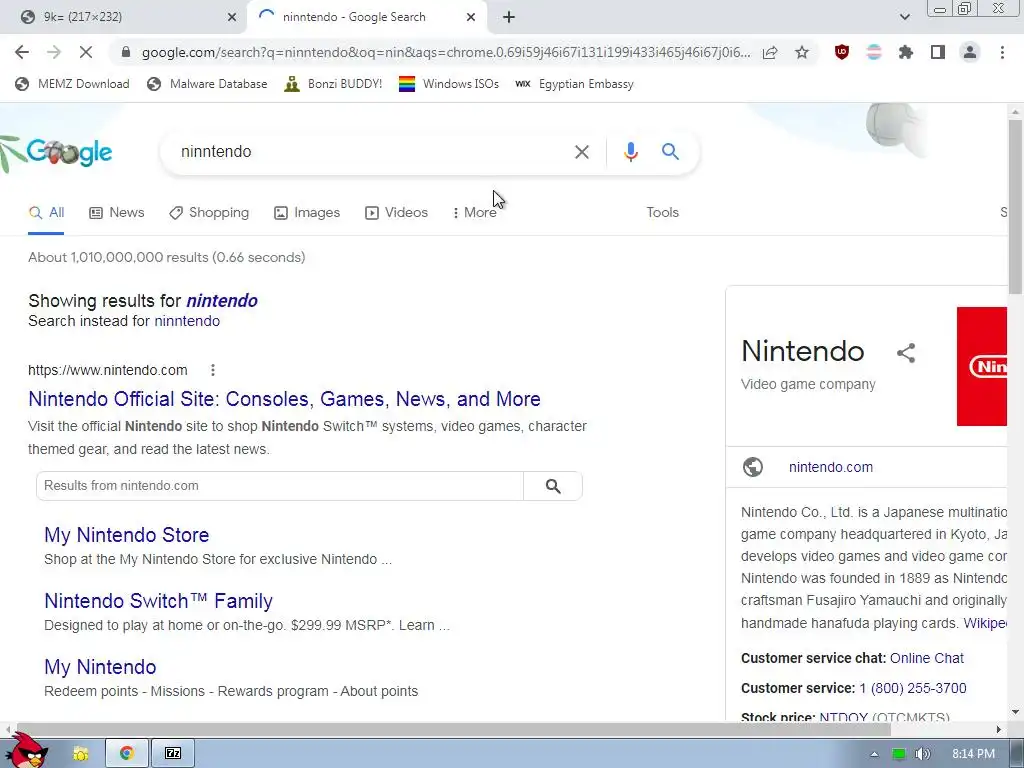The width and height of the screenshot is (1024, 768).
Task: Click the globe icon beside nintendo.com
Action: tap(753, 467)
